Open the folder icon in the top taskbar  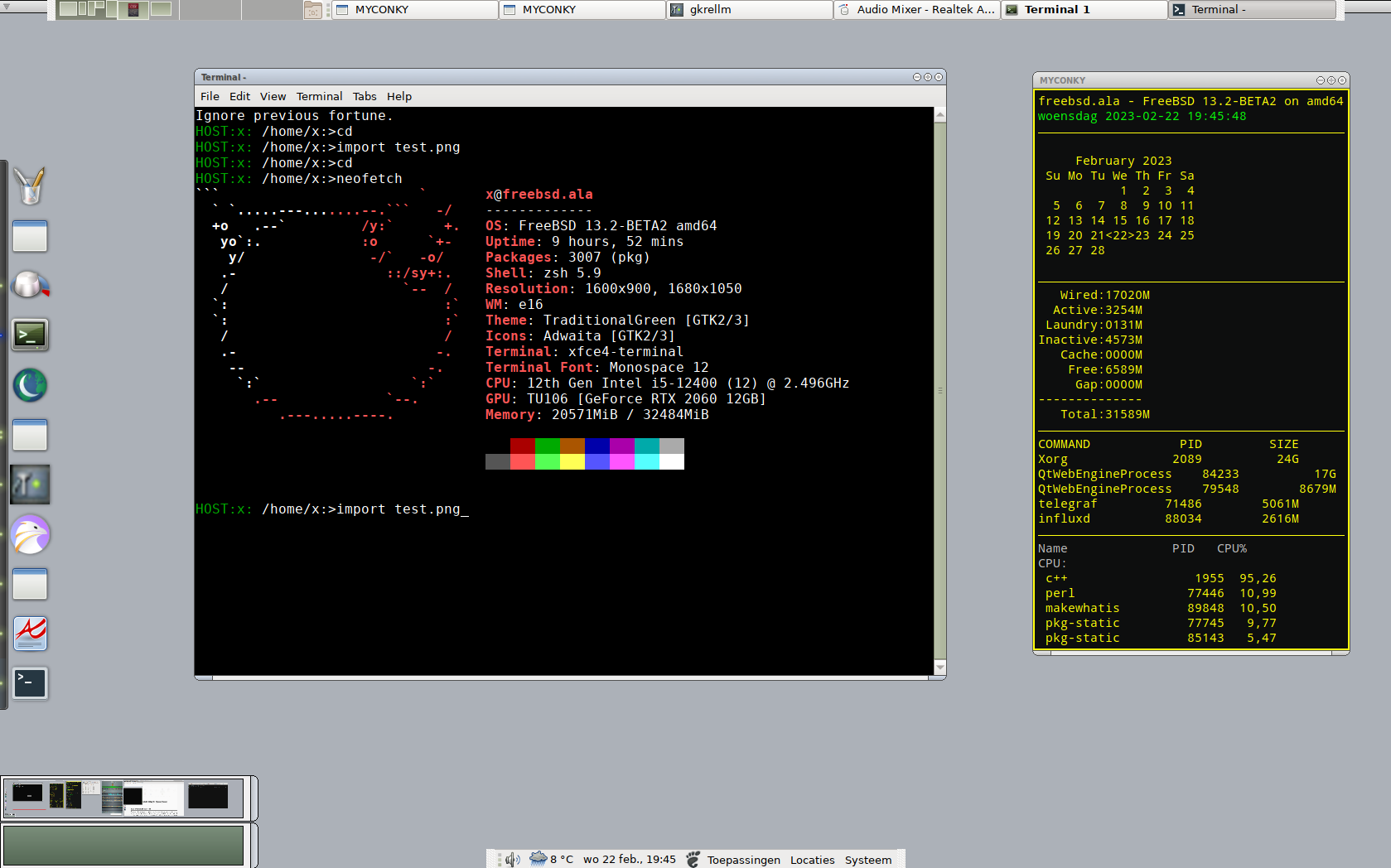(312, 10)
